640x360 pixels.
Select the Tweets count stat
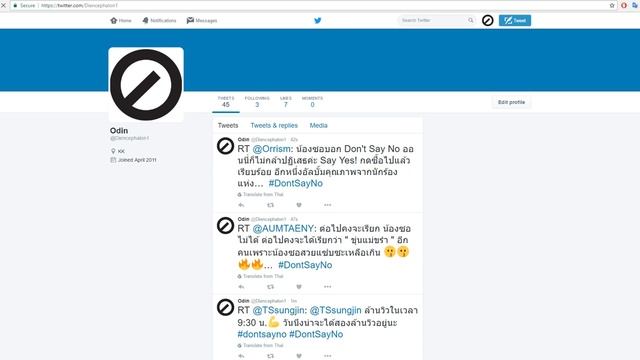pos(226,102)
